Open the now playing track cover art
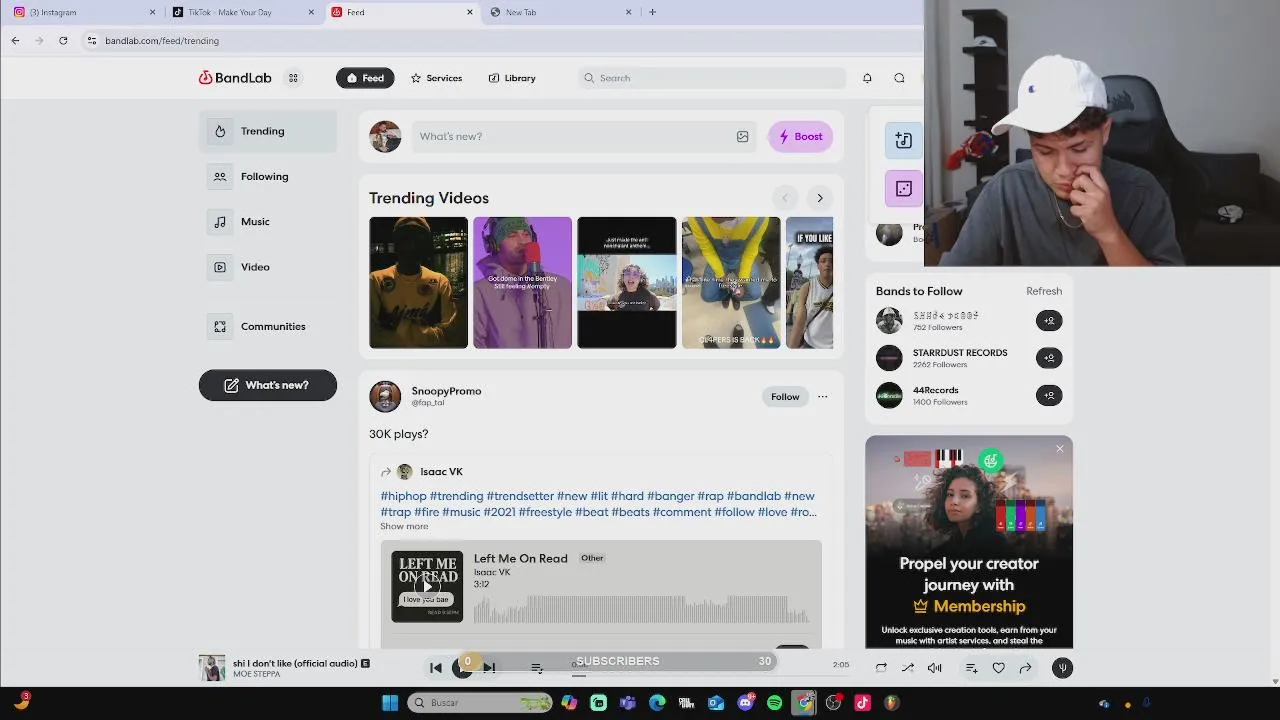 [x=212, y=668]
